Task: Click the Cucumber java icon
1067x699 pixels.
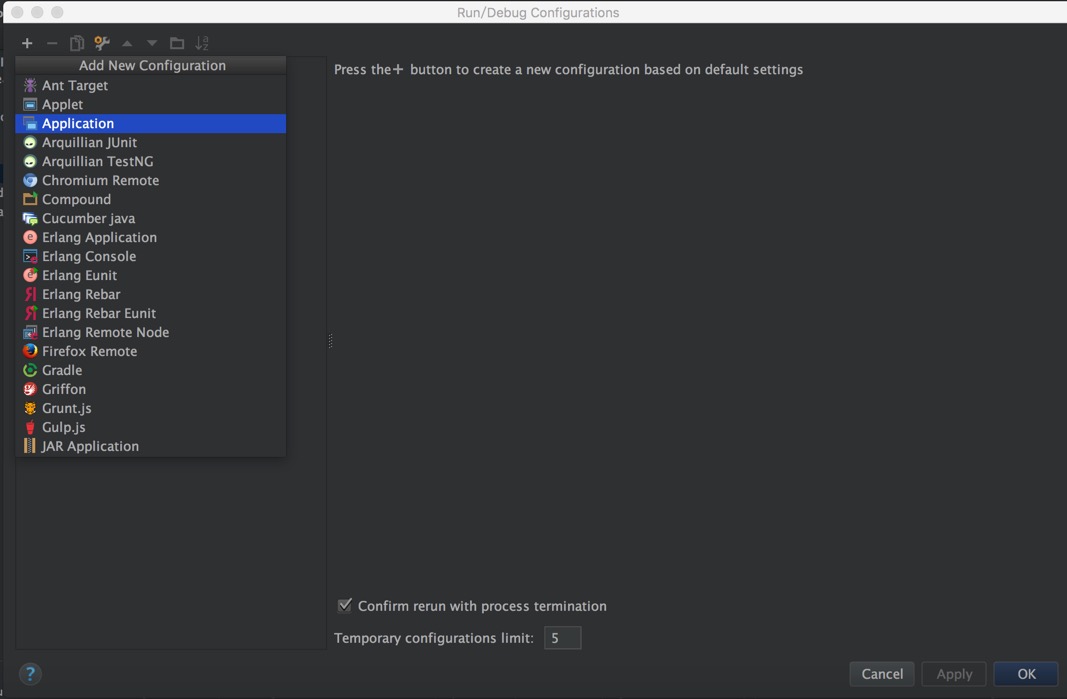Action: pos(30,218)
